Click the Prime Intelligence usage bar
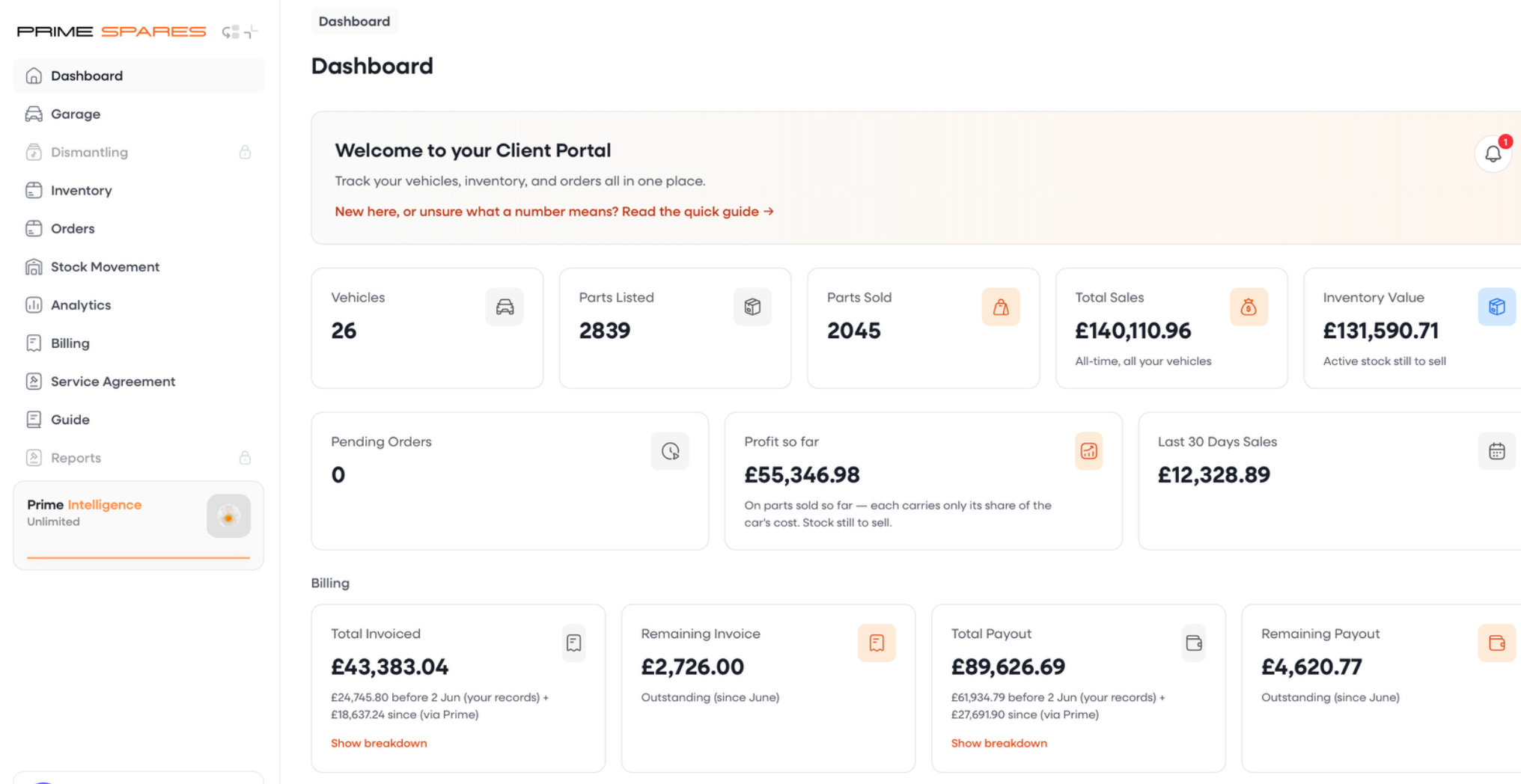Image resolution: width=1521 pixels, height=784 pixels. [138, 557]
